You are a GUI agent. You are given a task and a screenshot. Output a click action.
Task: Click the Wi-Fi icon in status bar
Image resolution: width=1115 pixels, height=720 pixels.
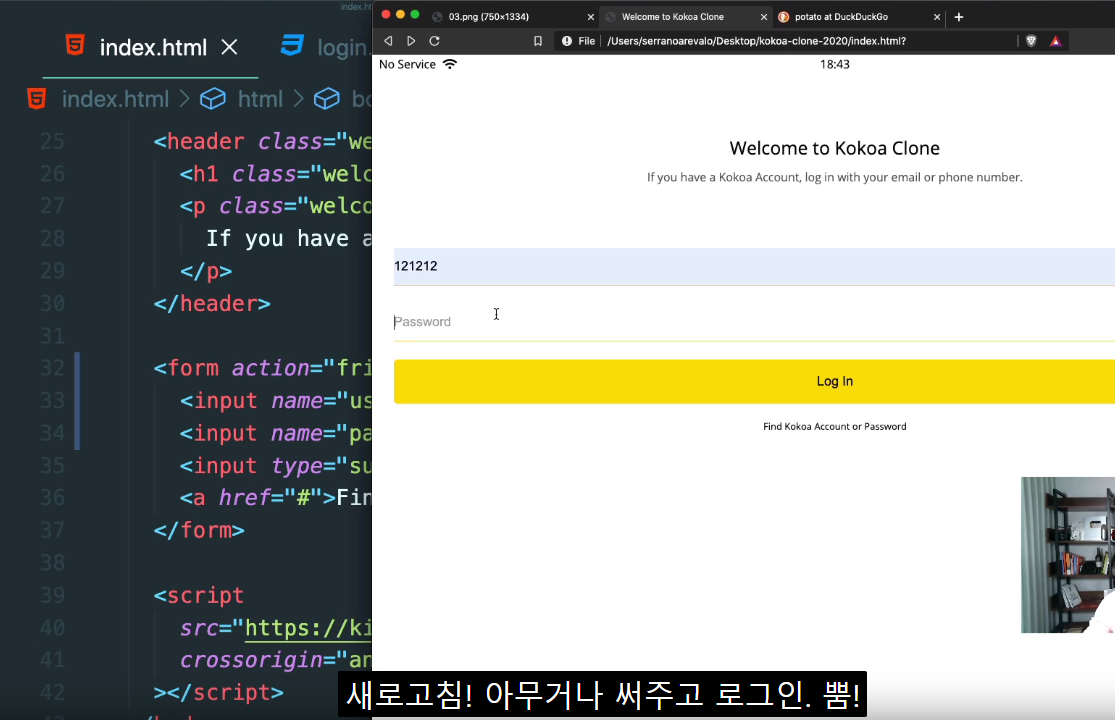click(449, 64)
